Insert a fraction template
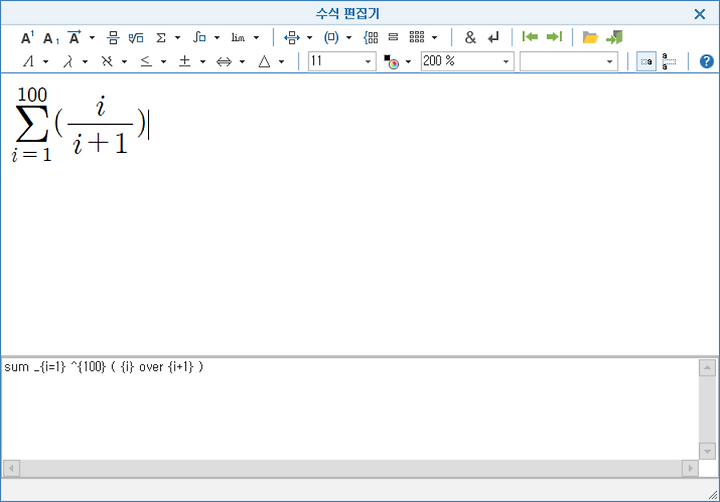This screenshot has height=502, width=720. pos(113,38)
